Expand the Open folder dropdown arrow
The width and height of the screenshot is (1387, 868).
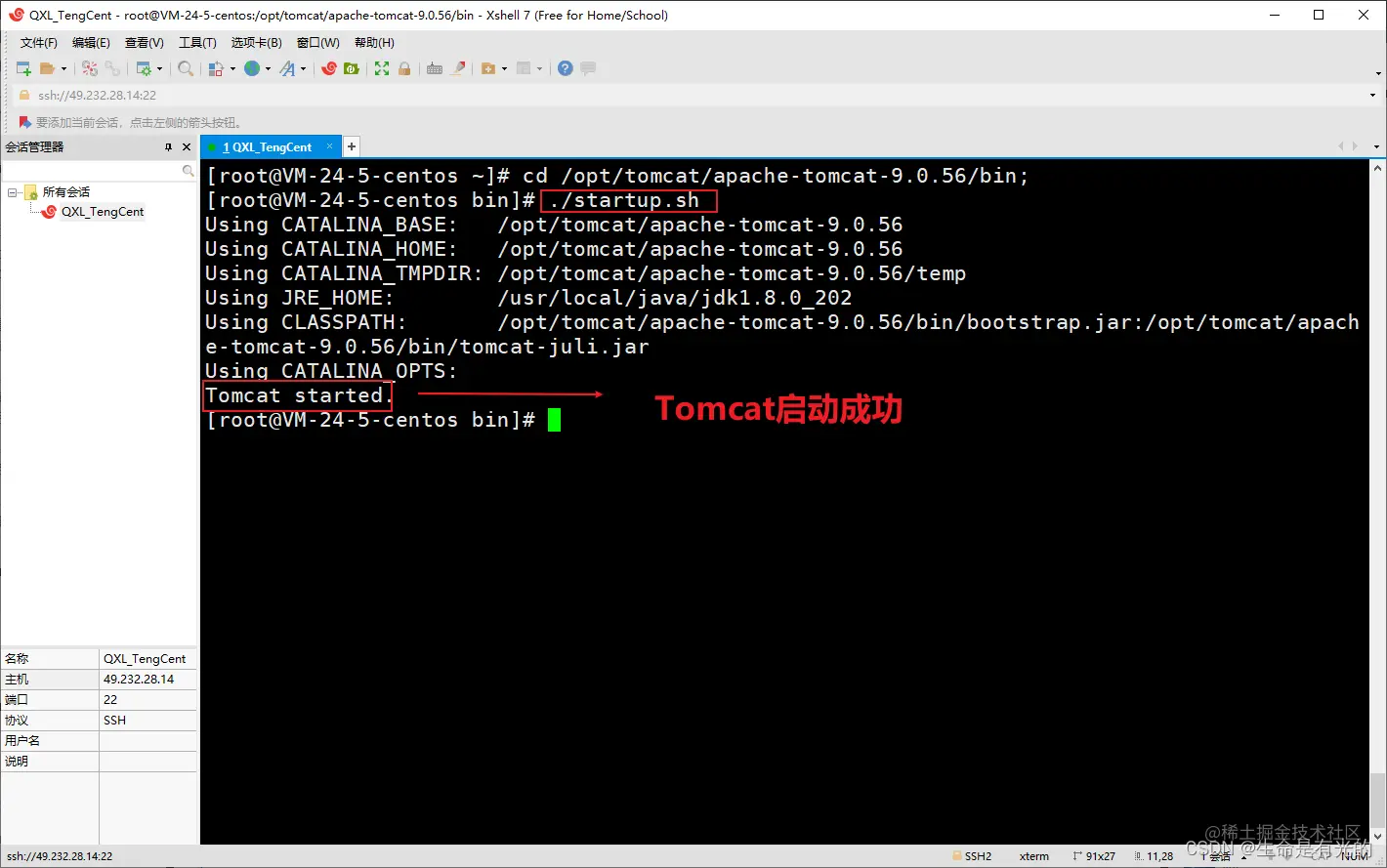tap(63, 68)
